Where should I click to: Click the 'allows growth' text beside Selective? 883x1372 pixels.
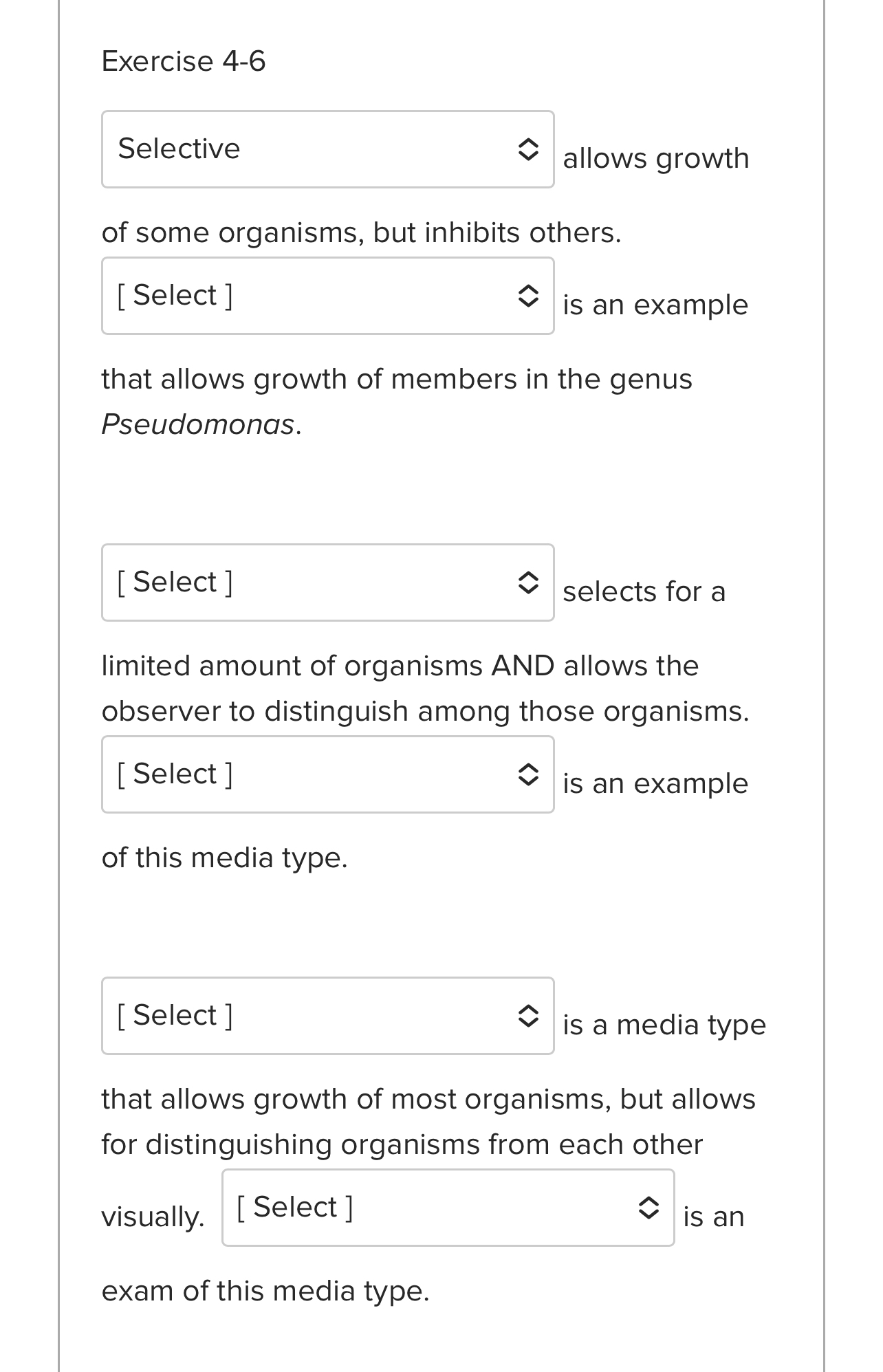[x=655, y=159]
